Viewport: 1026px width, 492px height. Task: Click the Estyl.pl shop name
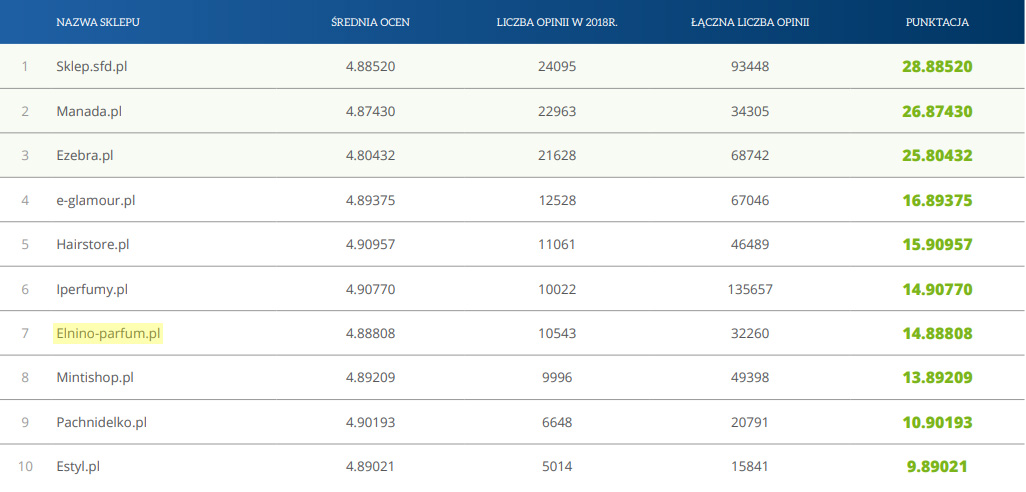tap(78, 467)
